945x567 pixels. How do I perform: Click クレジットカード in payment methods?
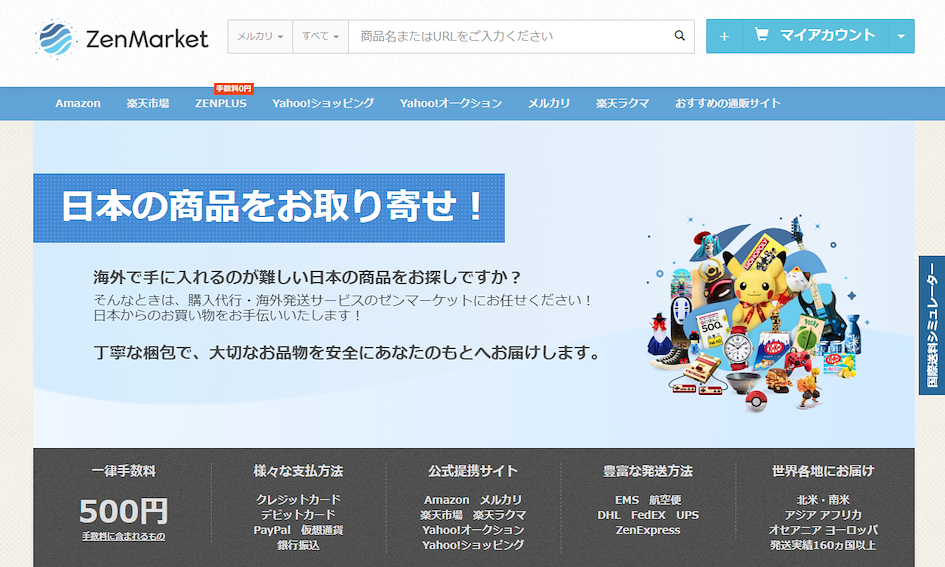[x=298, y=500]
